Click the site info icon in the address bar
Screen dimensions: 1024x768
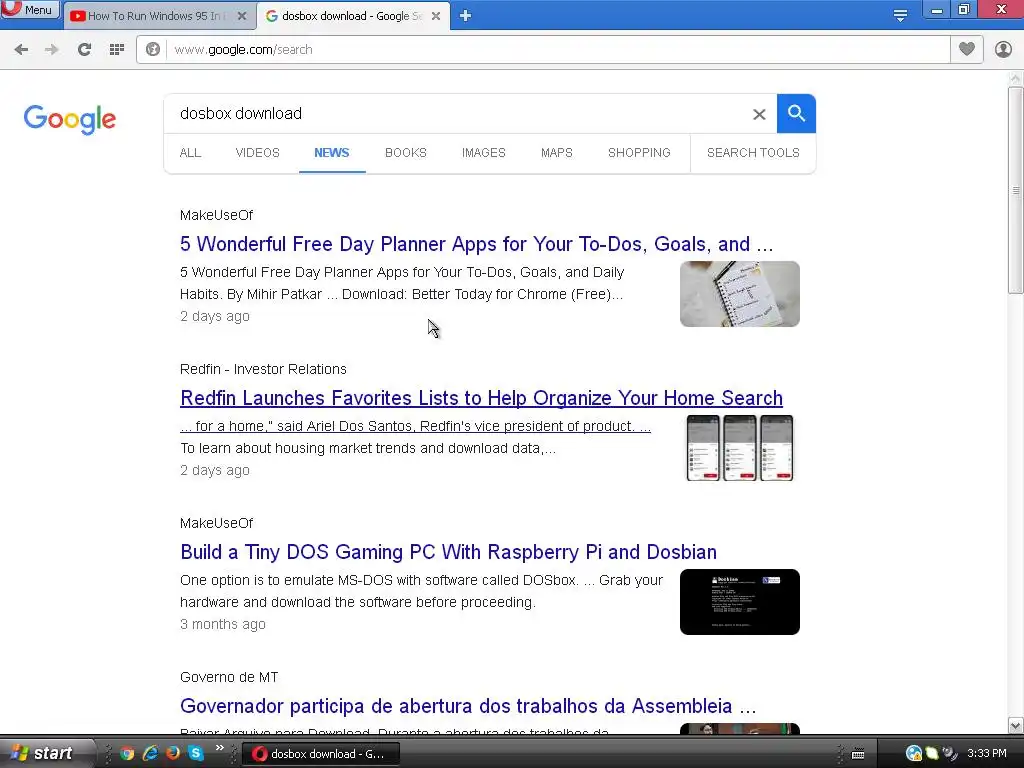pyautogui.click(x=153, y=50)
